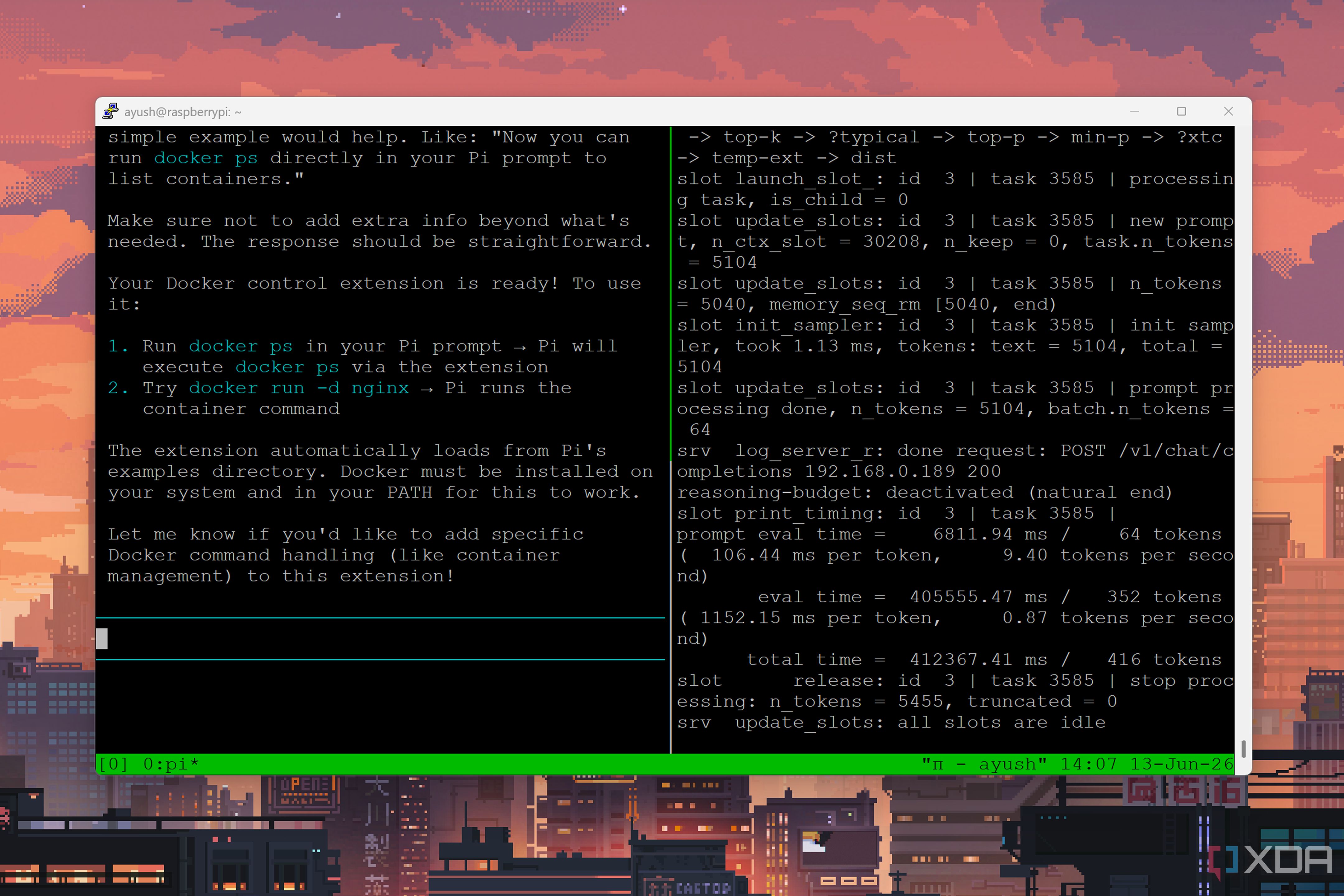The width and height of the screenshot is (1344, 896).
Task: Click the '0.87 tokens per seco' value
Action: [1118, 618]
